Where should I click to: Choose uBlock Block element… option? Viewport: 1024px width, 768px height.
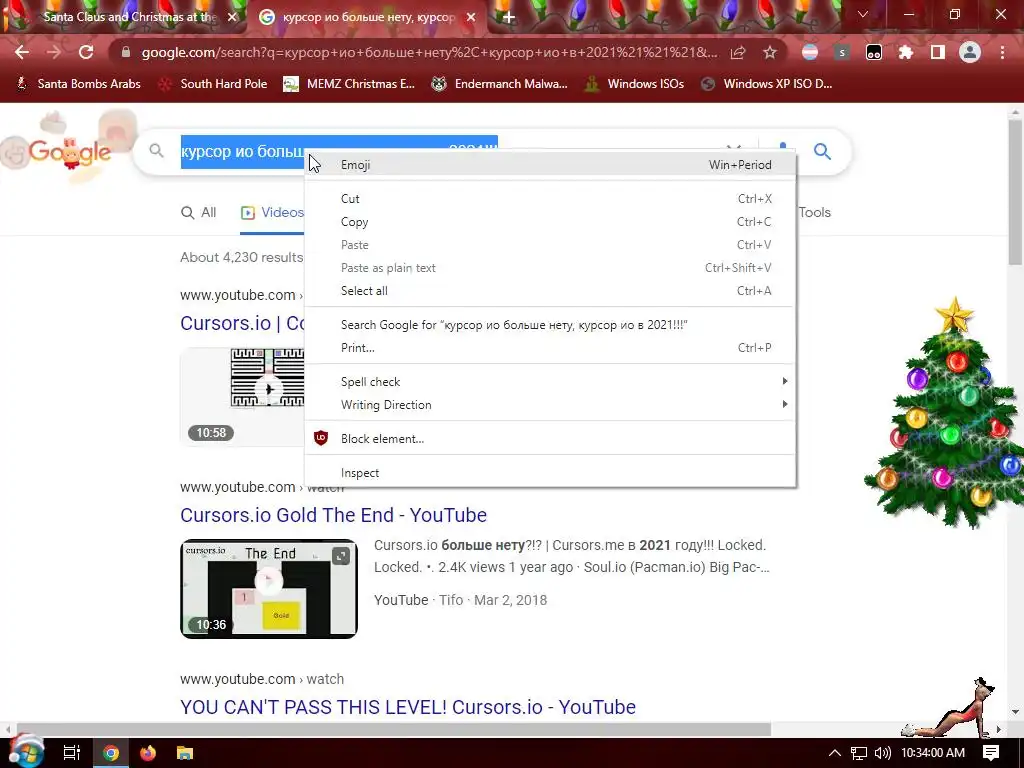pyautogui.click(x=550, y=439)
